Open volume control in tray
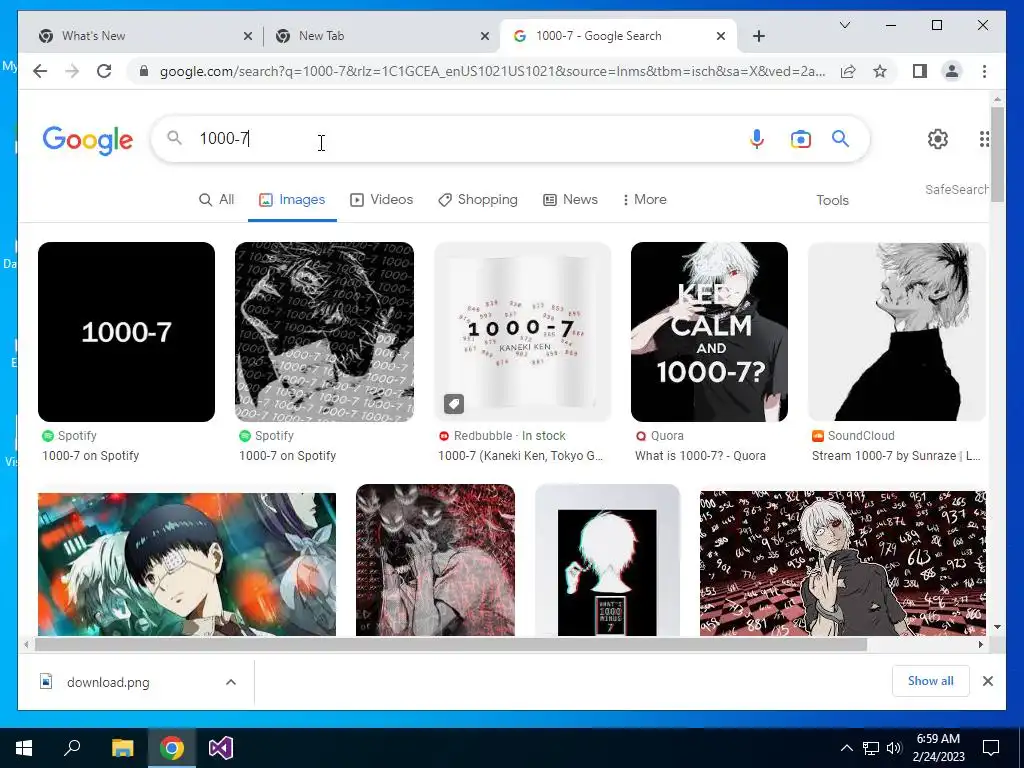Viewport: 1024px width, 768px height. [x=894, y=748]
